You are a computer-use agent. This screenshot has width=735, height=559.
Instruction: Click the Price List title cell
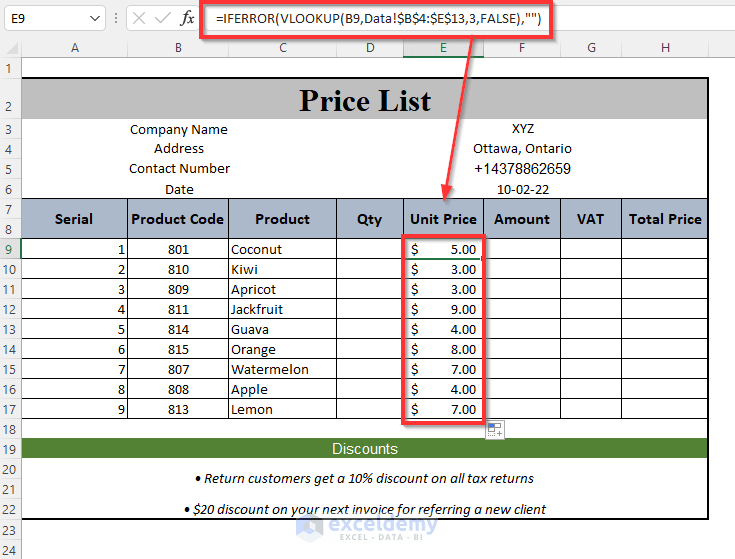[365, 100]
